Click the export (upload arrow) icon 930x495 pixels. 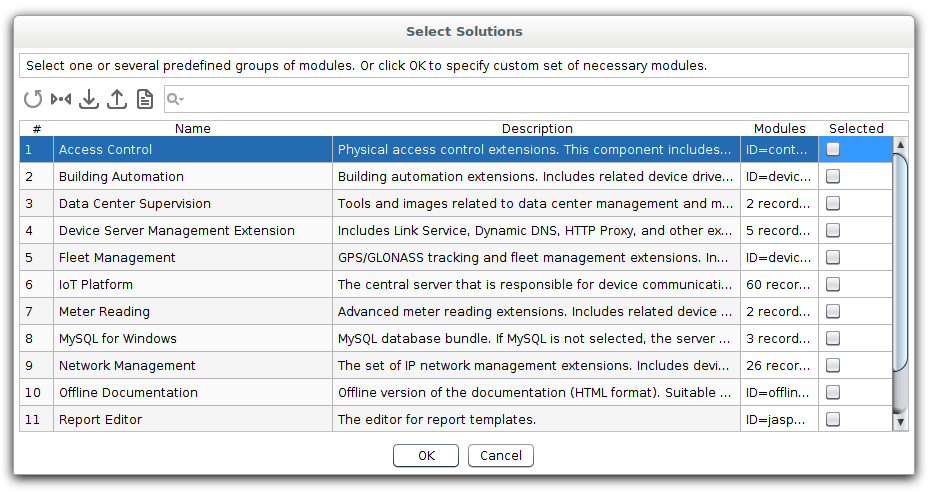117,99
